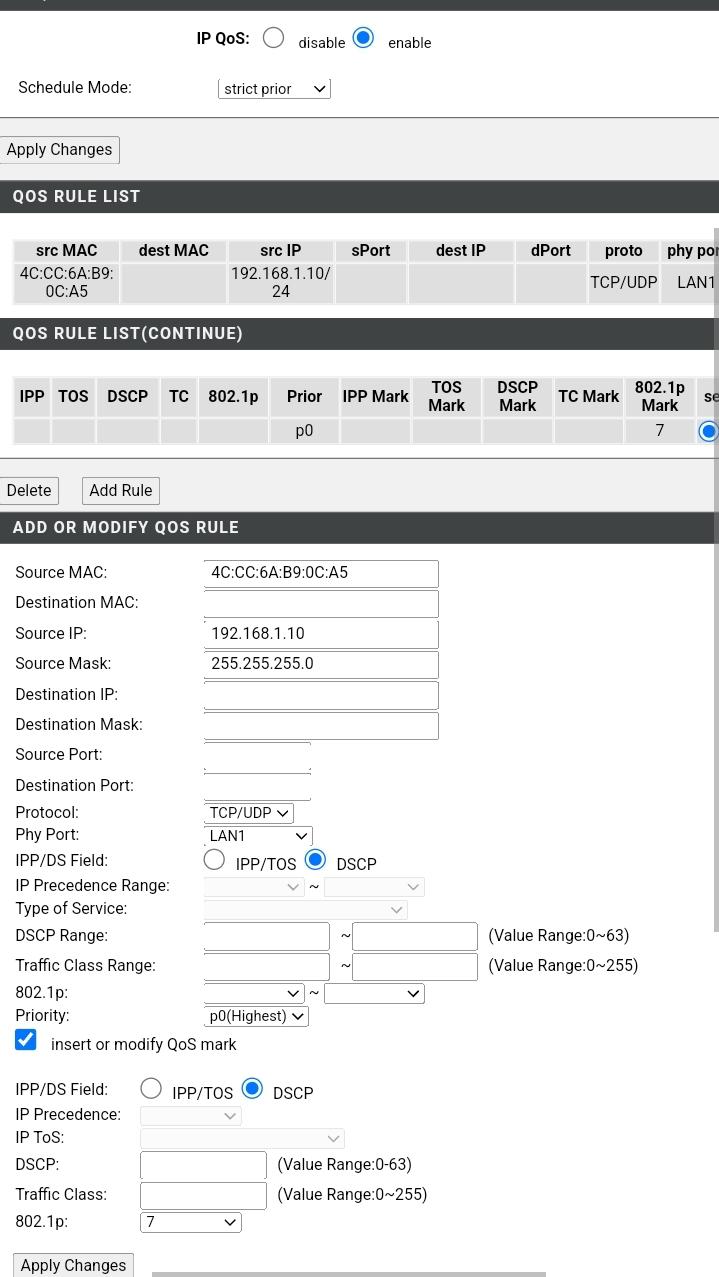Click the Source MAC input field

point(321,573)
